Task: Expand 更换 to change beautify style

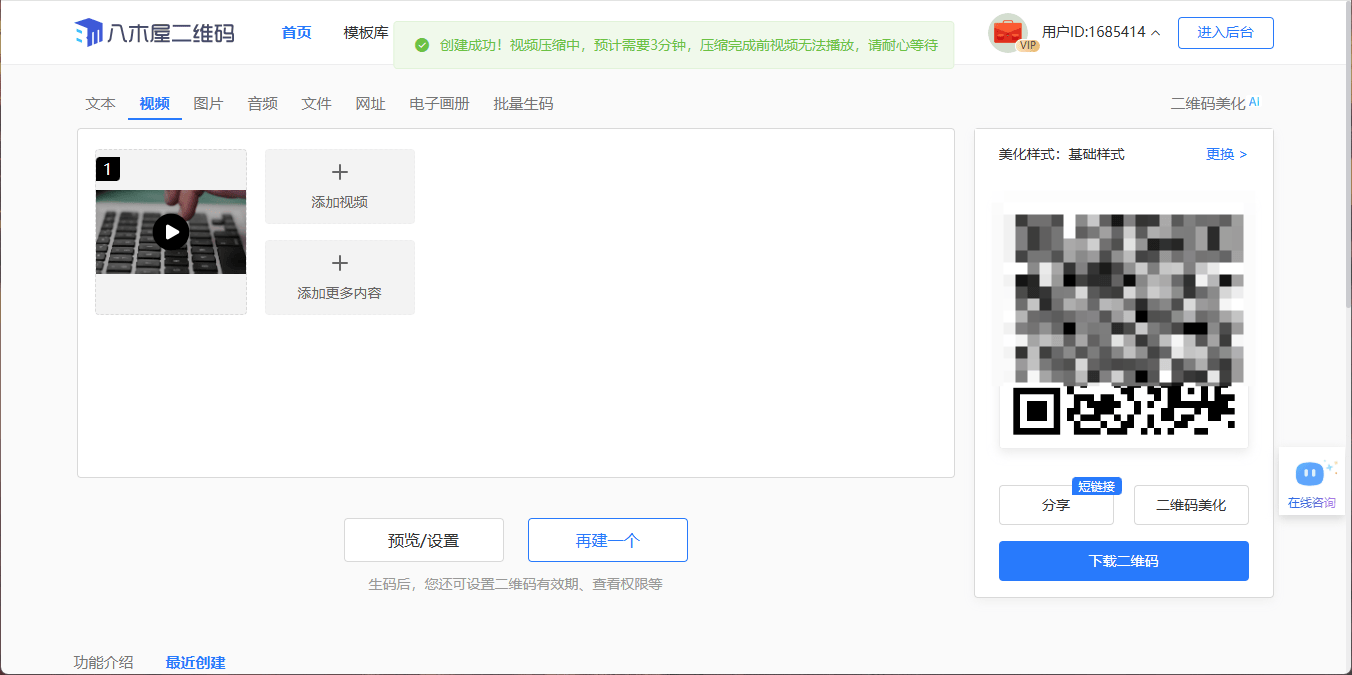Action: [1226, 154]
